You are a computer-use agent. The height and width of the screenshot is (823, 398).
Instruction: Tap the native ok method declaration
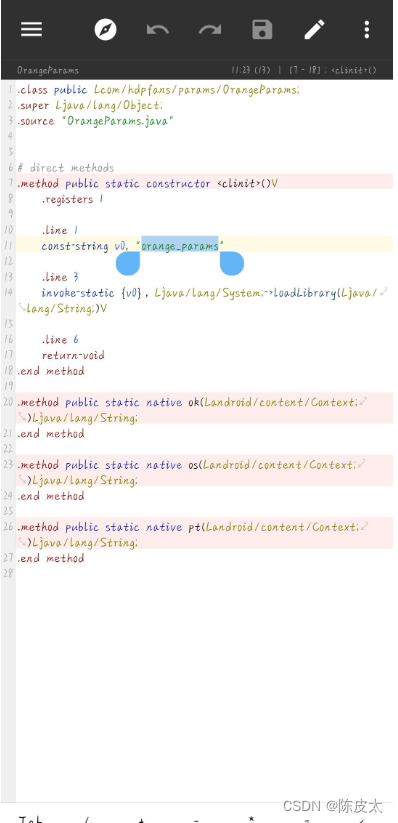187,403
